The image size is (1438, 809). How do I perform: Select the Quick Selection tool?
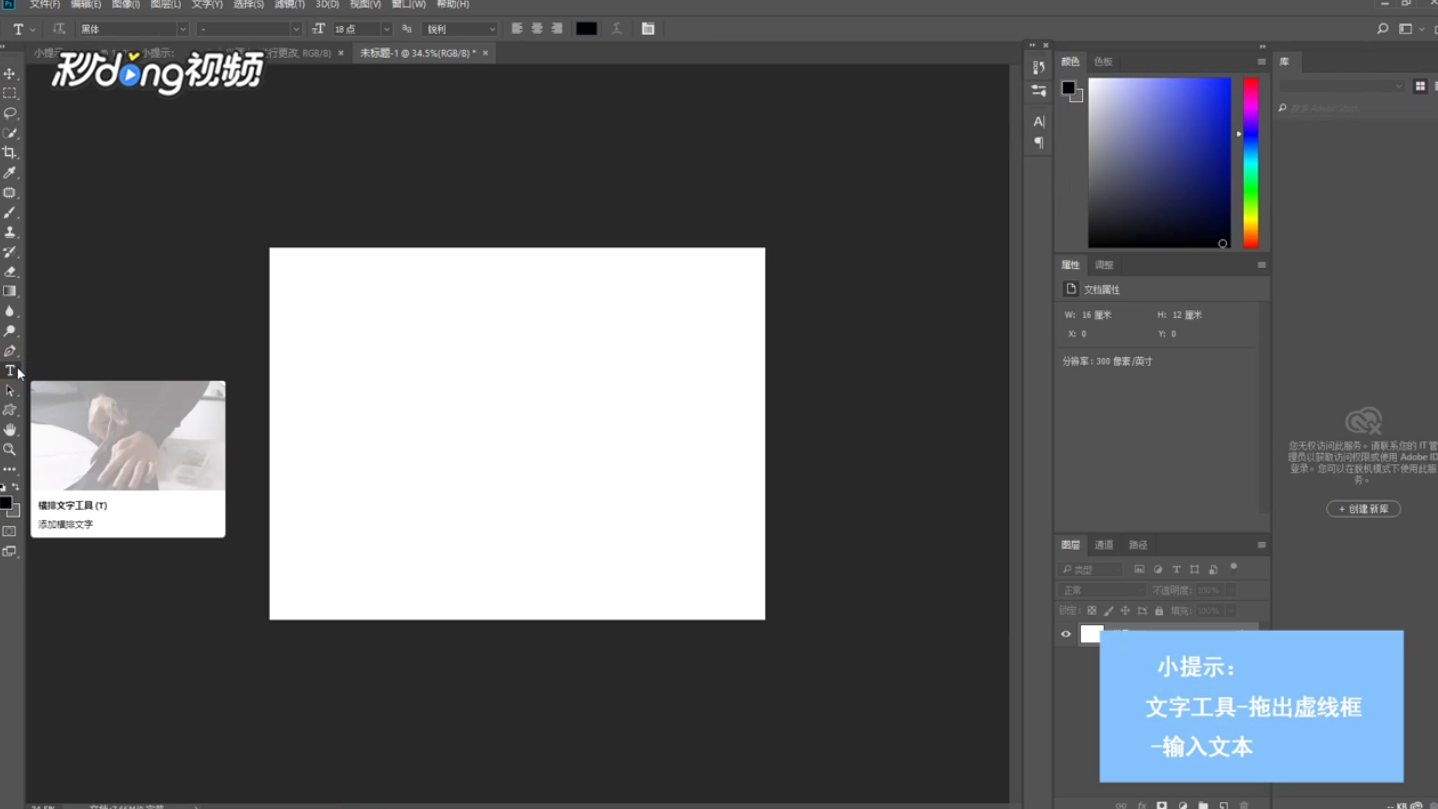click(x=10, y=133)
